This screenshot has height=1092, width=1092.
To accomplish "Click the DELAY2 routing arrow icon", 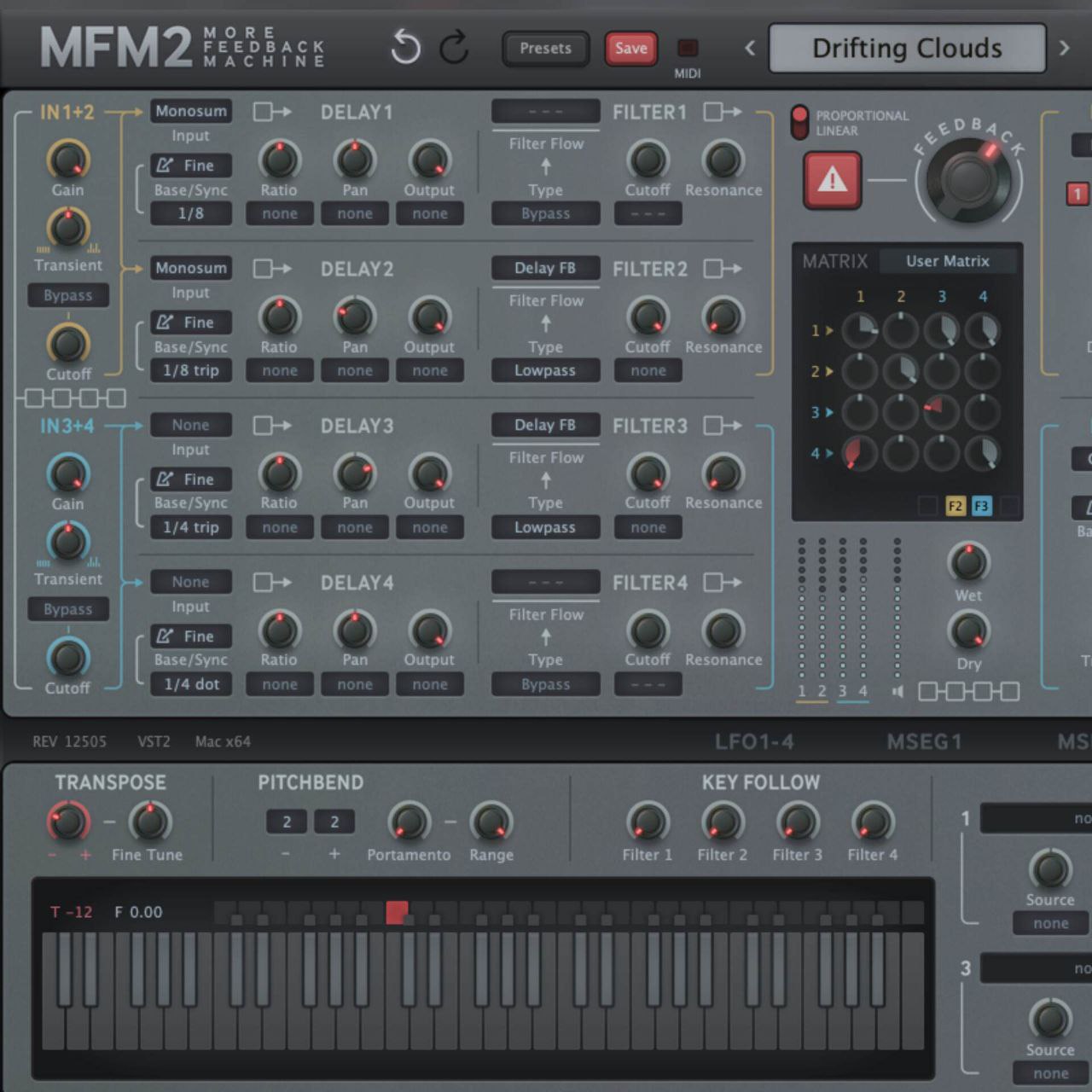I will pyautogui.click(x=272, y=269).
